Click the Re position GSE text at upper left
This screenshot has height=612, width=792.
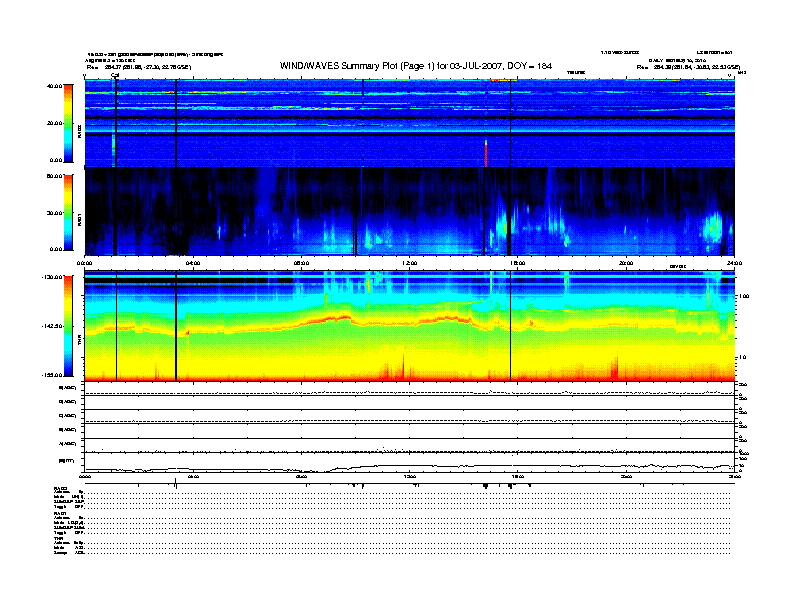click(x=139, y=67)
